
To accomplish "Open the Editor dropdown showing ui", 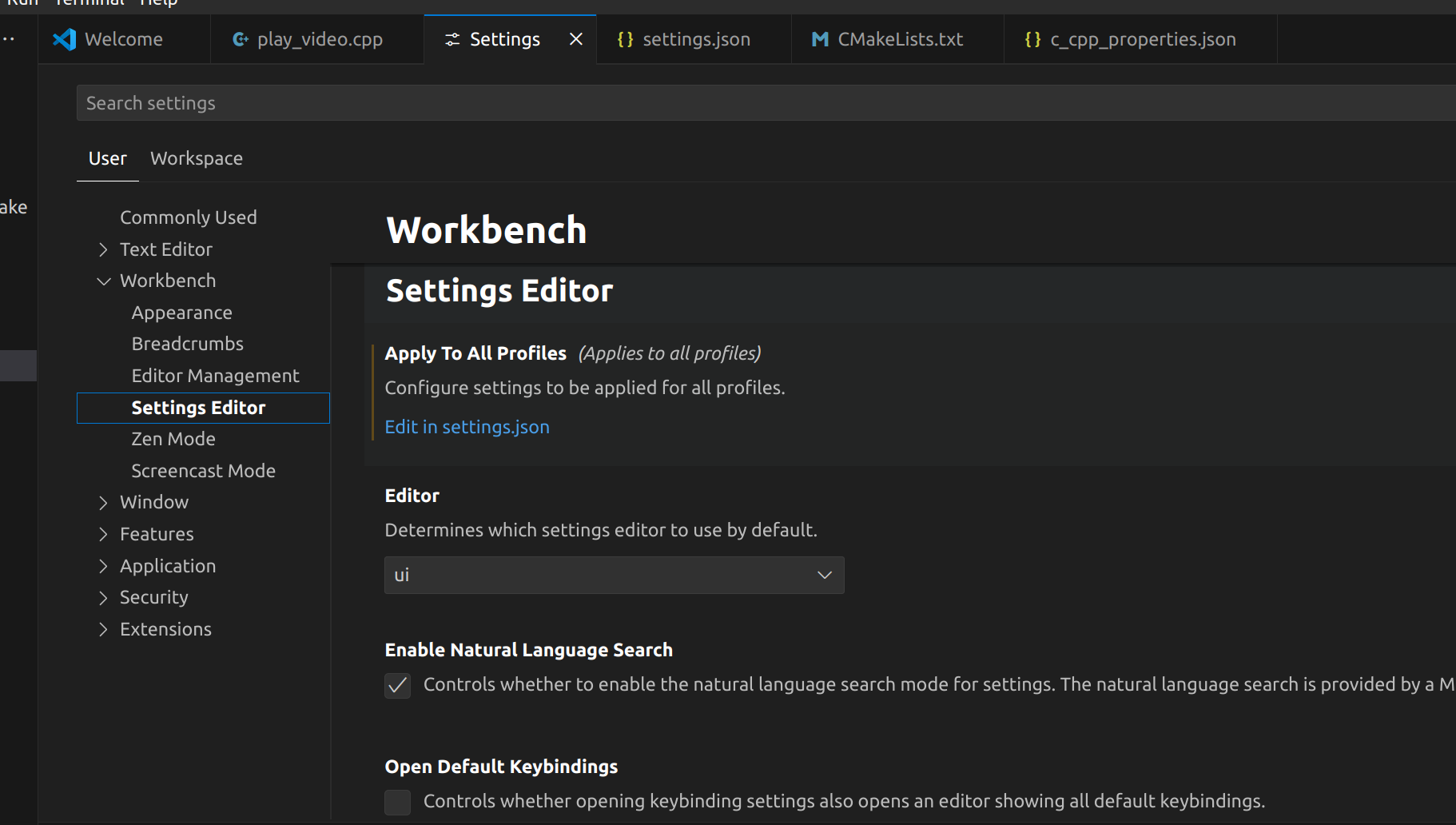I will (x=614, y=576).
